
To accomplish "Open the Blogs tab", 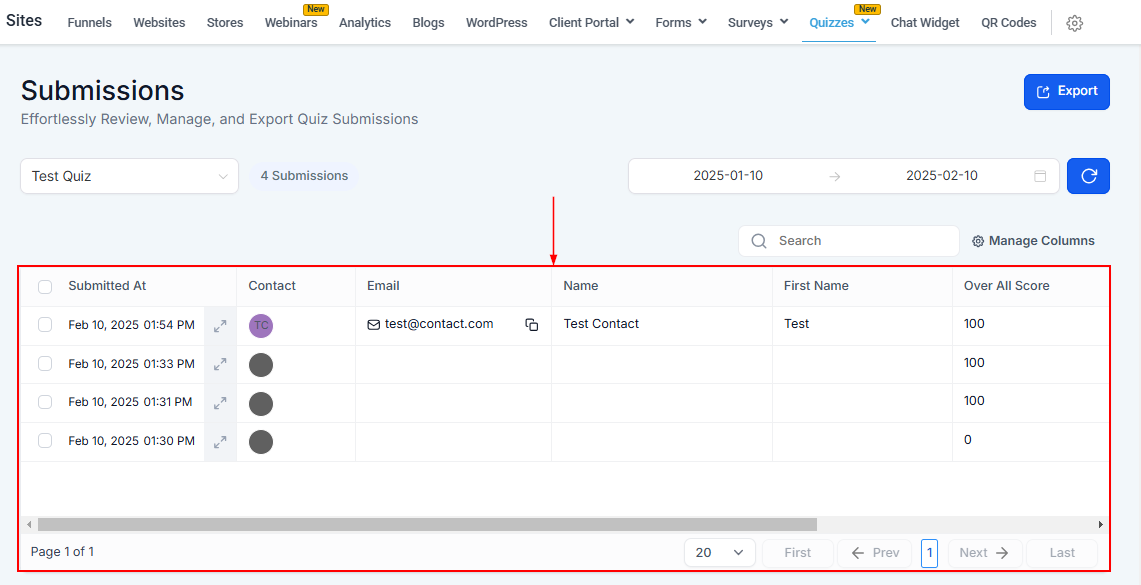I will 428,23.
